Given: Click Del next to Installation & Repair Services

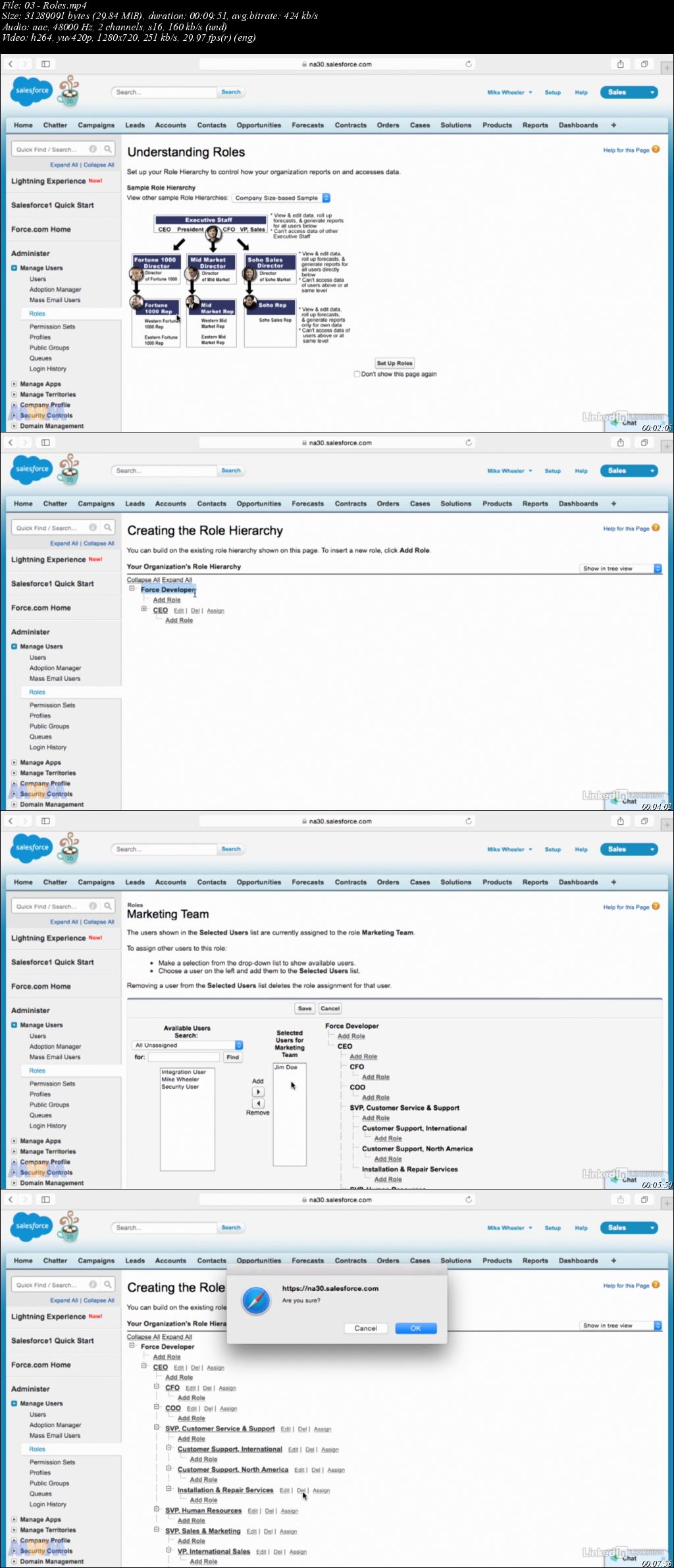Looking at the screenshot, I should click(301, 1490).
